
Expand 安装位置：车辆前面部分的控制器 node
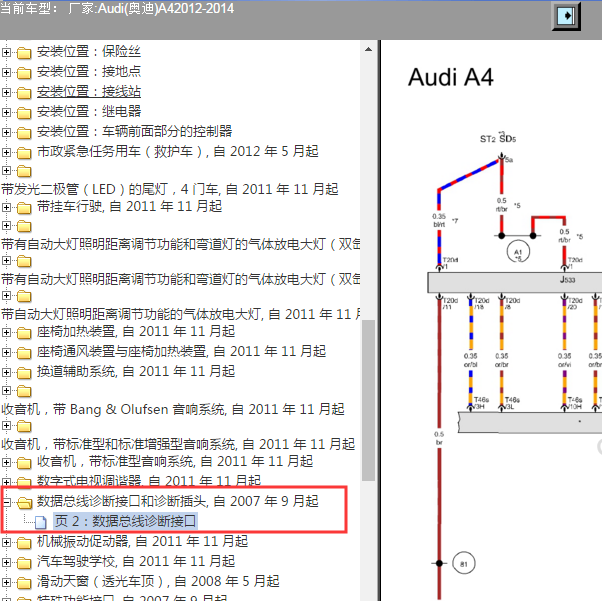6,132
